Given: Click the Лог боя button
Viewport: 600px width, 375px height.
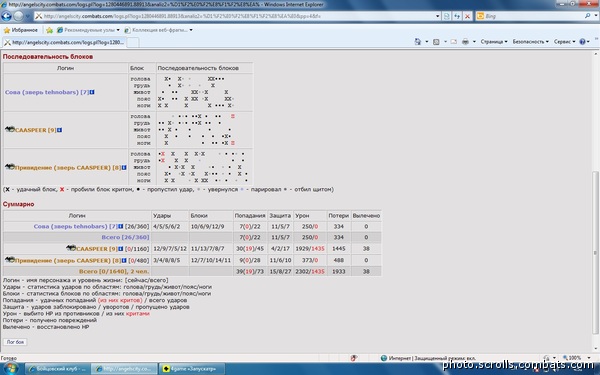Looking at the screenshot, I should [x=15, y=342].
